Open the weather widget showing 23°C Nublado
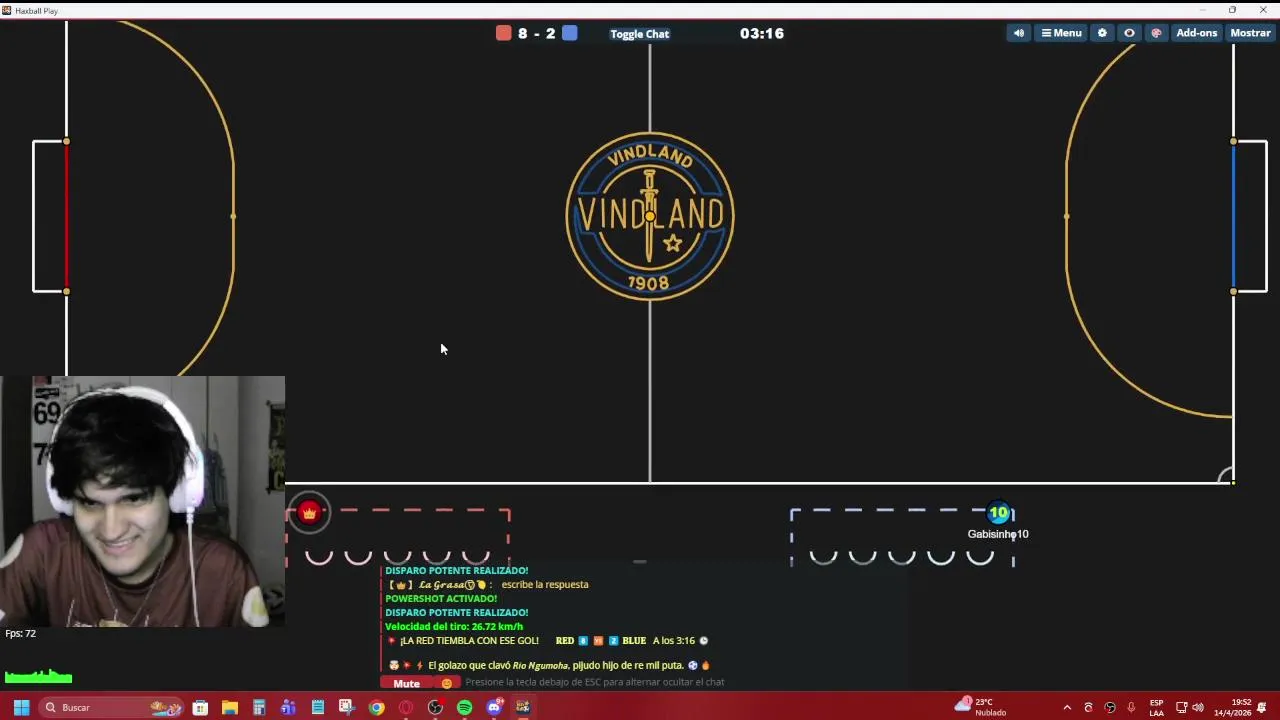1280x720 pixels. click(981, 707)
